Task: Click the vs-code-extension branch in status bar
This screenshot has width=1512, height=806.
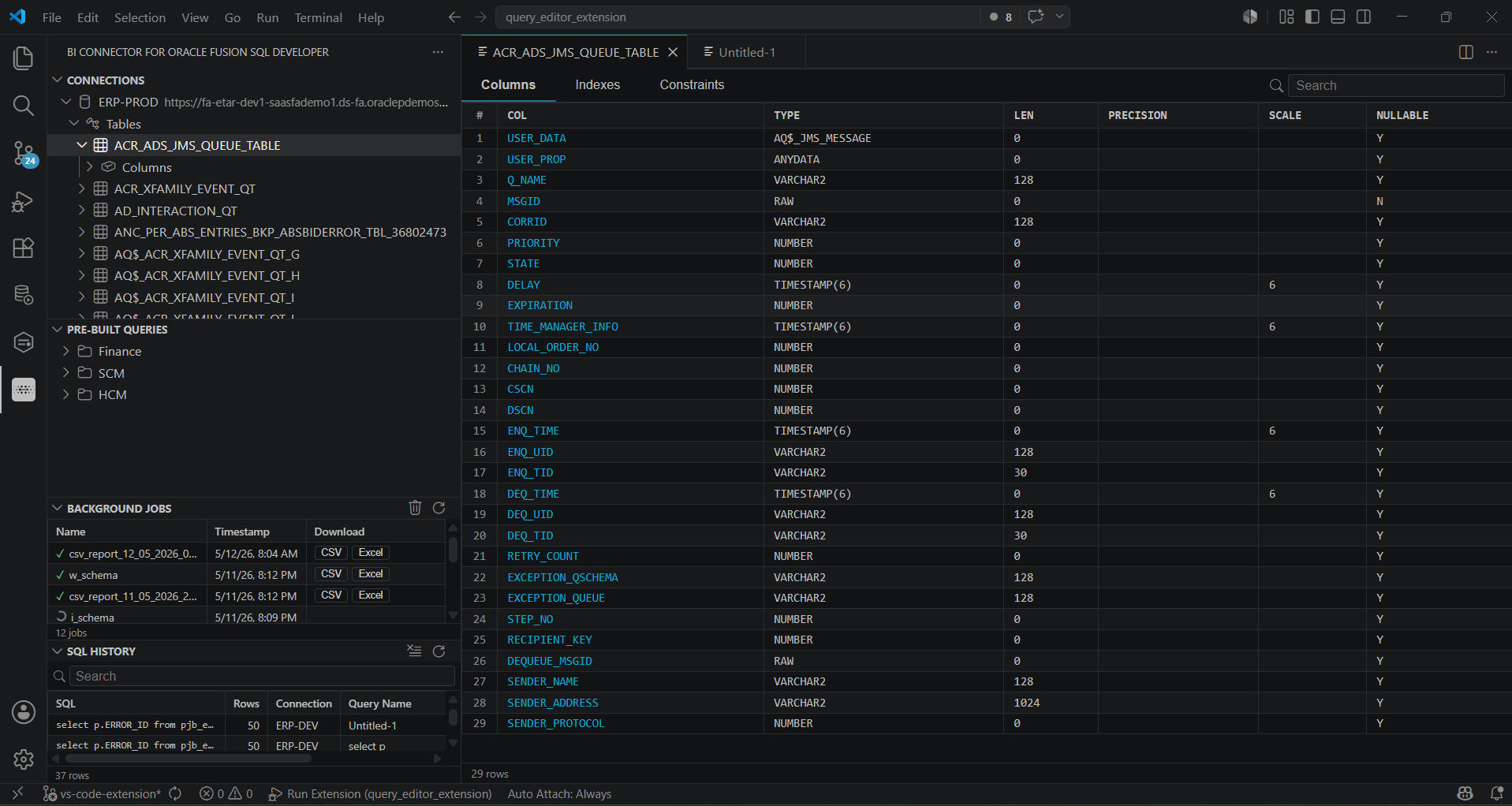Action: (x=102, y=793)
